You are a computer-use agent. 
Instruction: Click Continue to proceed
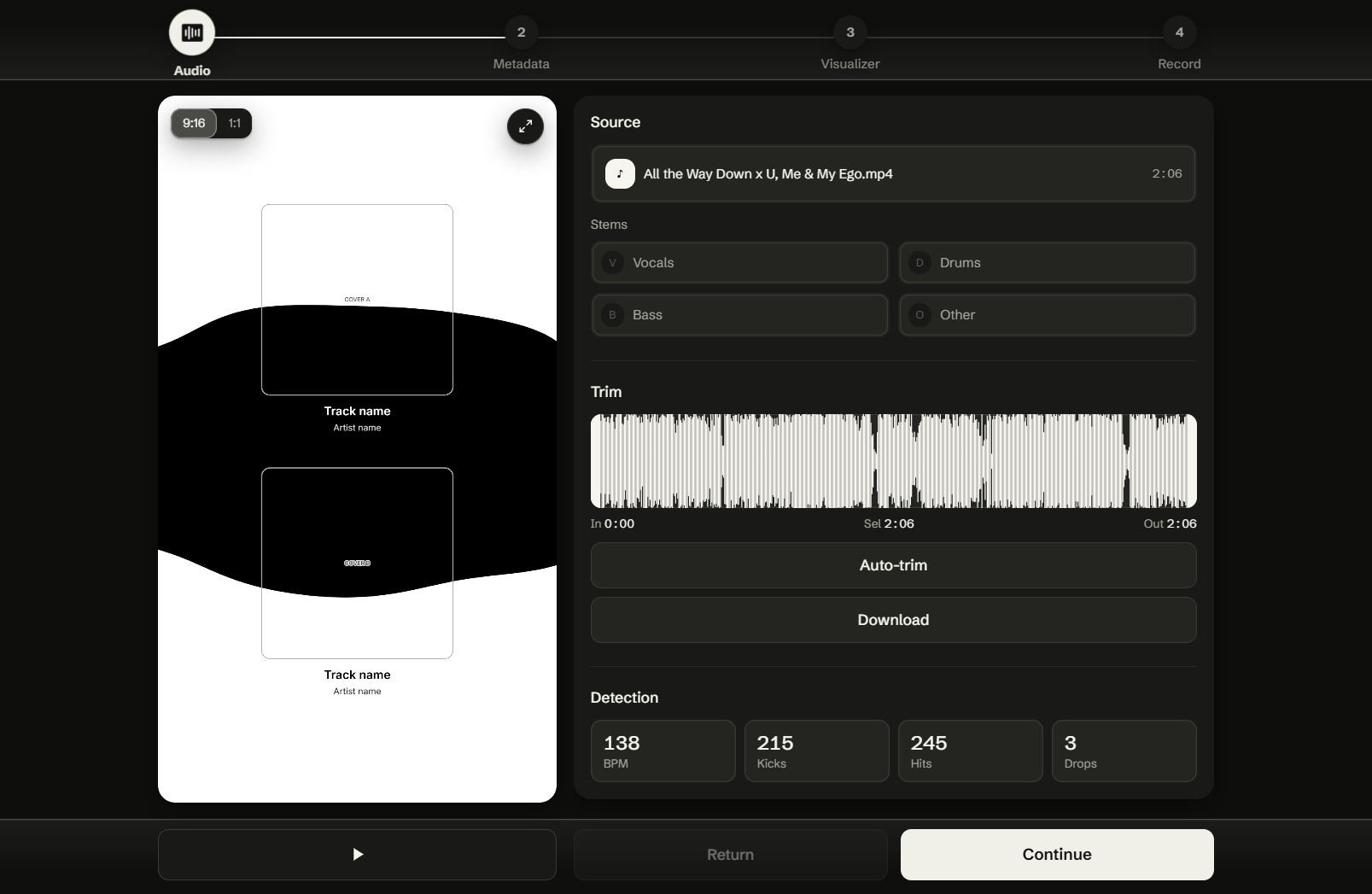point(1057,855)
